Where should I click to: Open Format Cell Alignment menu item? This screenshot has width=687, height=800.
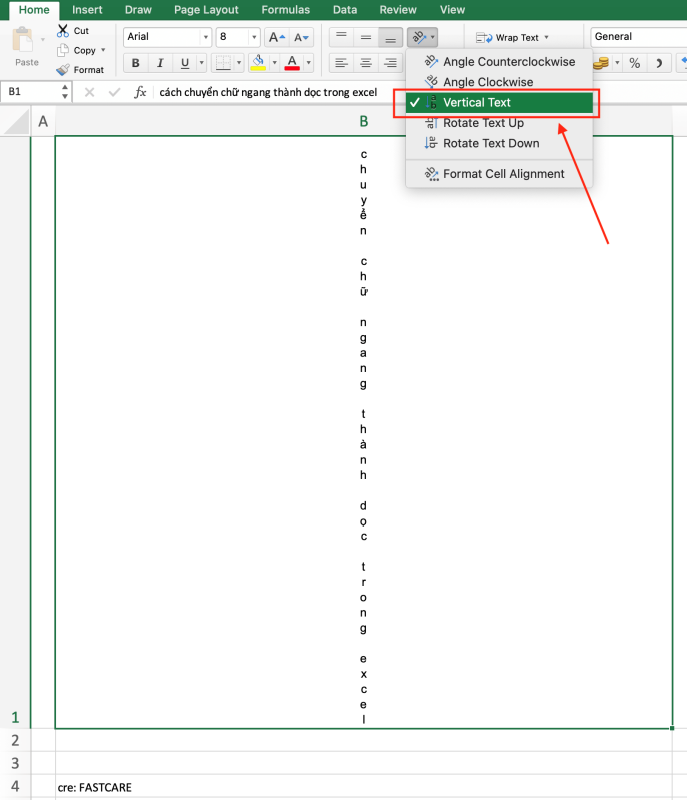click(499, 174)
